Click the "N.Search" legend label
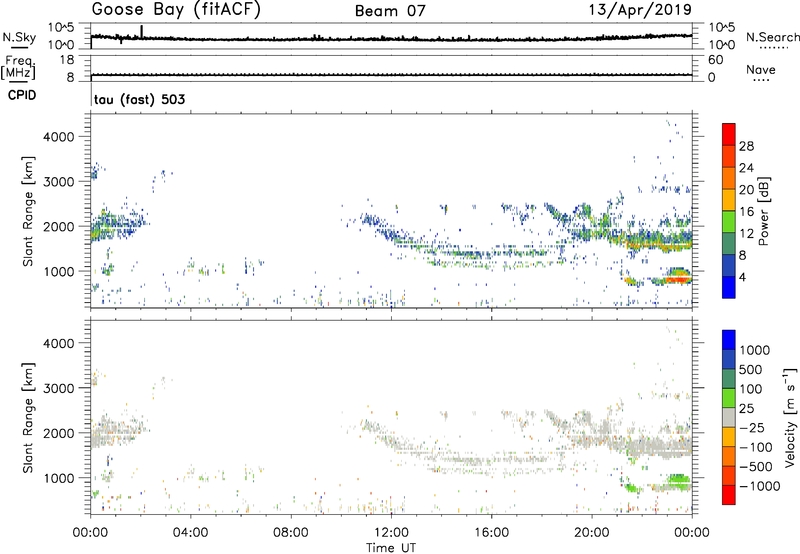 pyautogui.click(x=772, y=37)
